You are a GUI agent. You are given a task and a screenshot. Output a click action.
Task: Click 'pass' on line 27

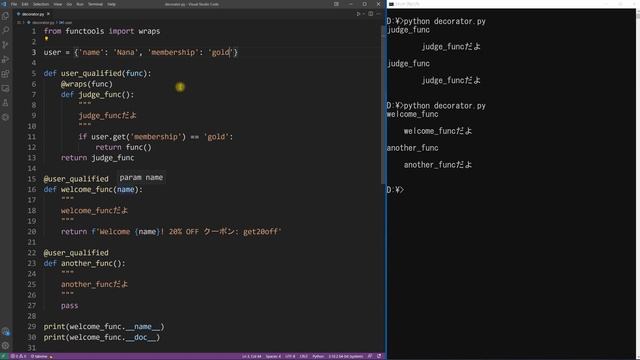coord(69,305)
